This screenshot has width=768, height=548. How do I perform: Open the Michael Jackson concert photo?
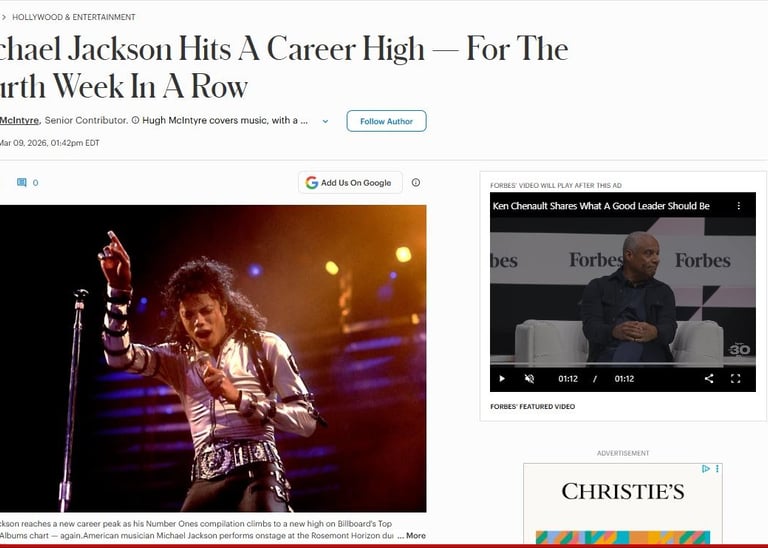coord(213,358)
